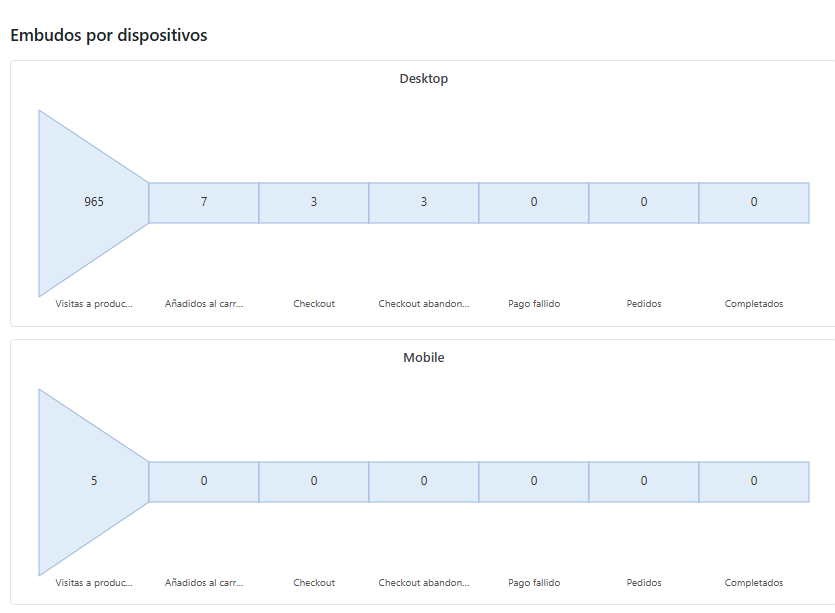Select Desktop funnel's add-to-cart segment showing 7
The width and height of the screenshot is (835, 613).
(204, 202)
